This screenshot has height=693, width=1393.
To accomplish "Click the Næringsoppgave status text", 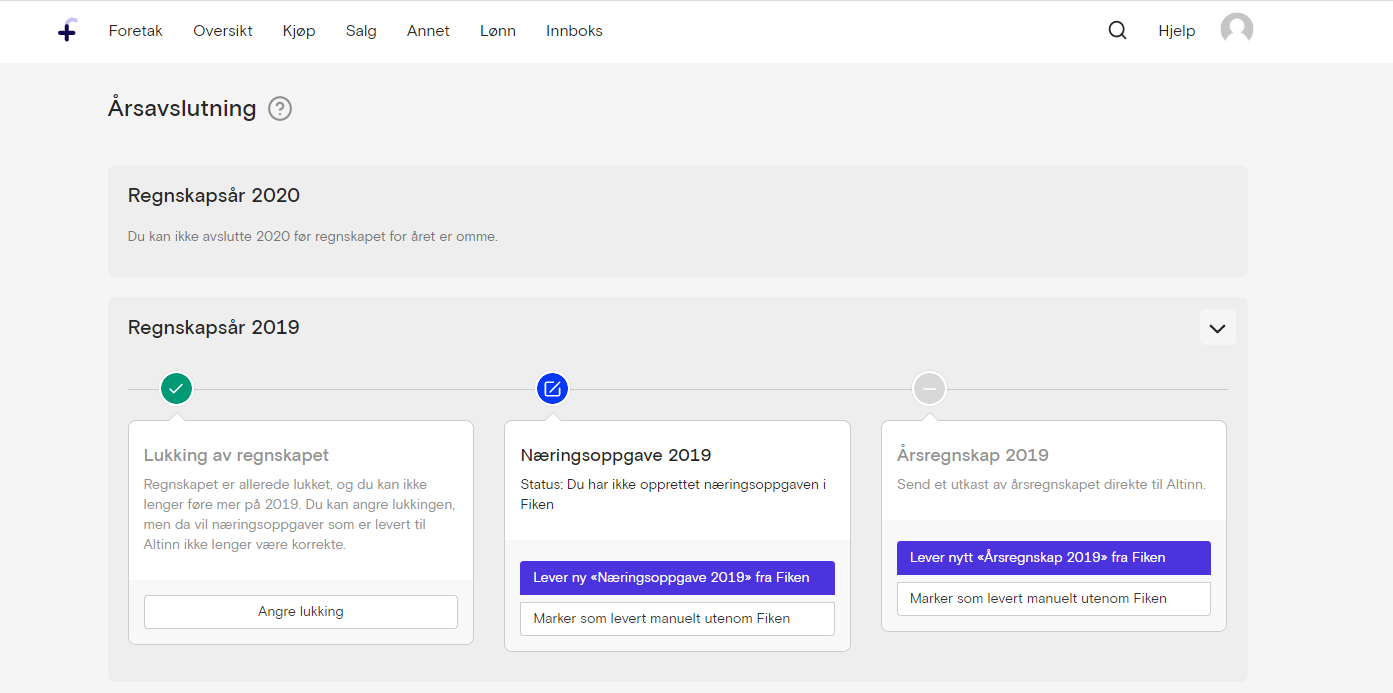I will coord(673,495).
